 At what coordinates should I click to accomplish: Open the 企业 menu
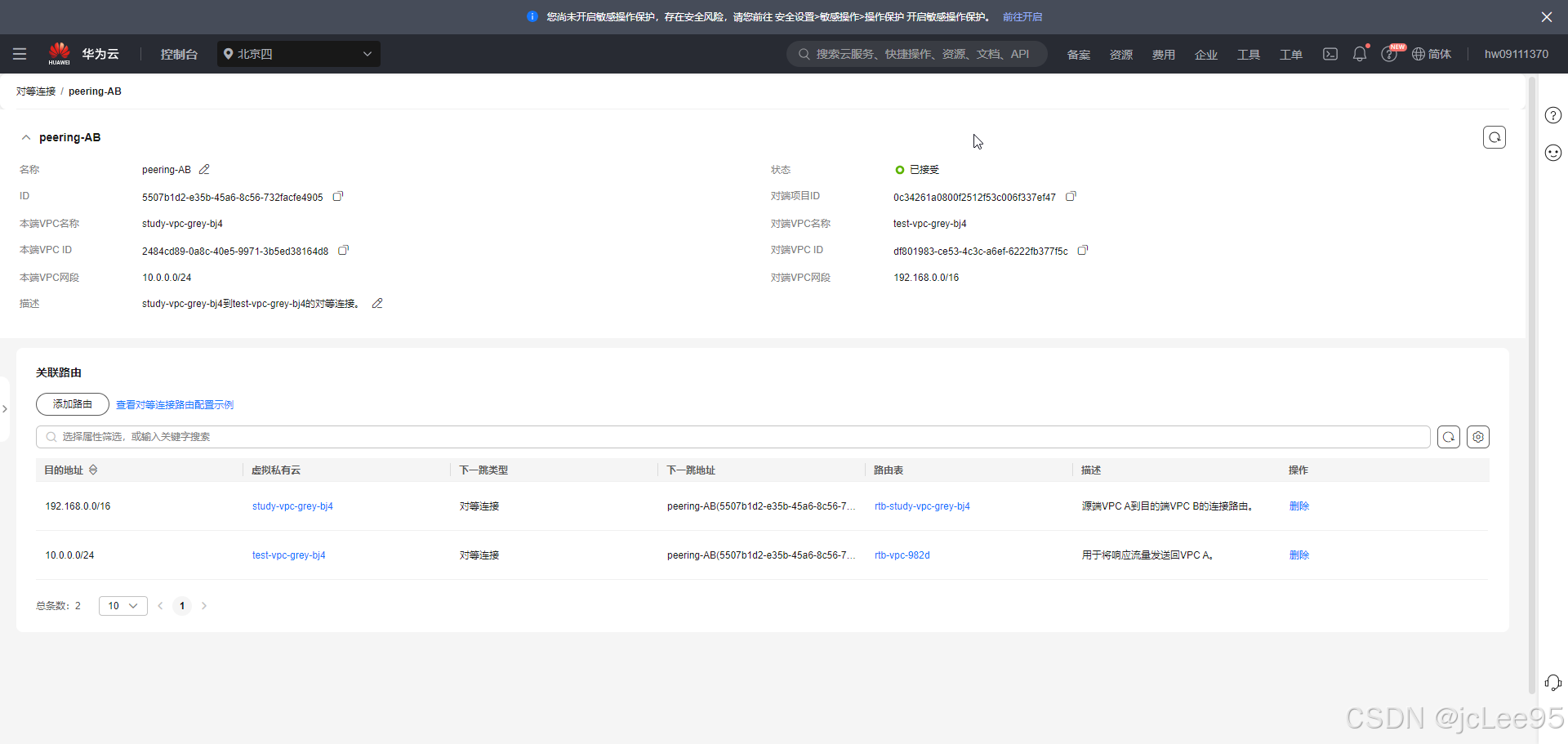pyautogui.click(x=1206, y=55)
